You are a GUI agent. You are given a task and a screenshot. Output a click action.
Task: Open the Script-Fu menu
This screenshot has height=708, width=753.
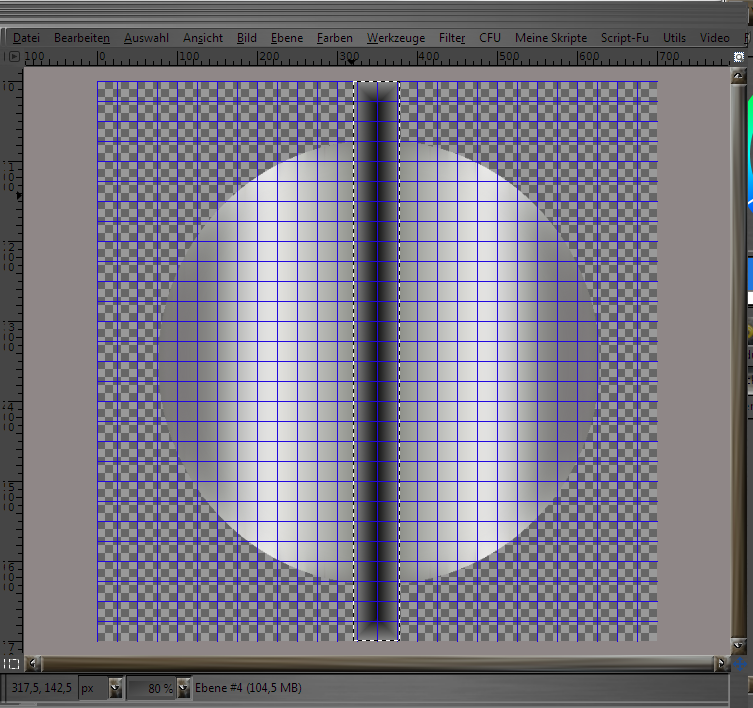tap(625, 38)
